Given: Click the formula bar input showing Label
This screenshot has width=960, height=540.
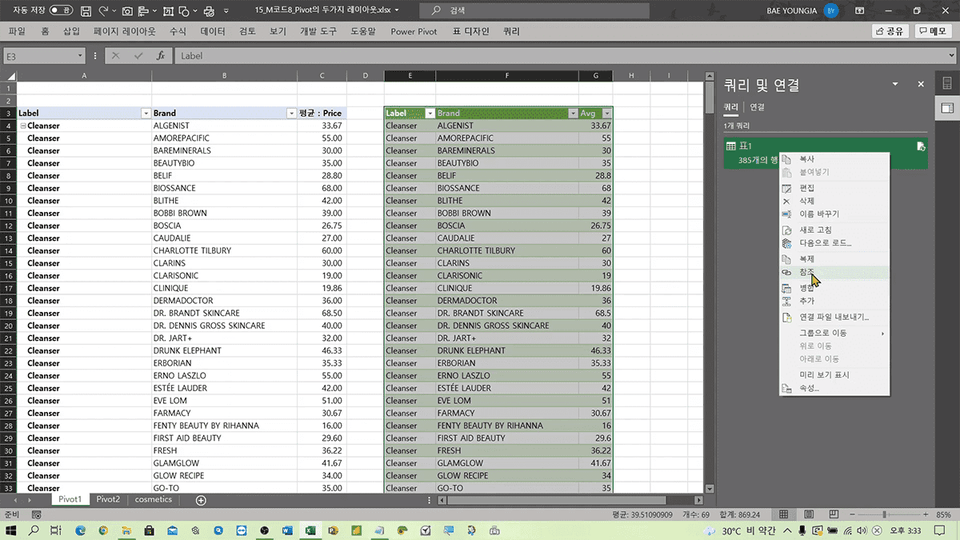Looking at the screenshot, I should [x=562, y=56].
